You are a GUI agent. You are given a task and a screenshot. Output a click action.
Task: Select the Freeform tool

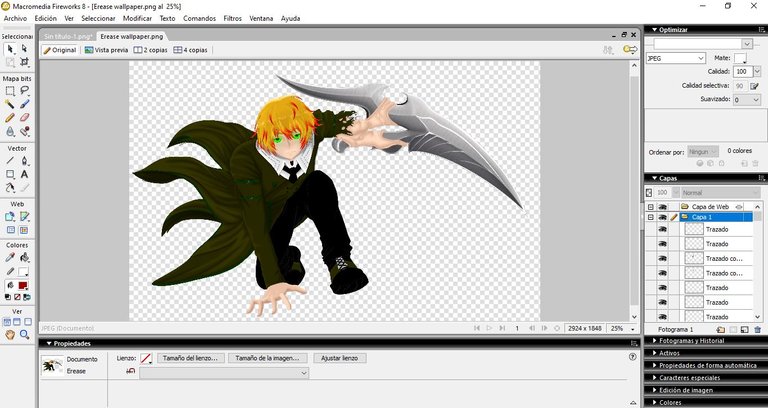point(10,188)
